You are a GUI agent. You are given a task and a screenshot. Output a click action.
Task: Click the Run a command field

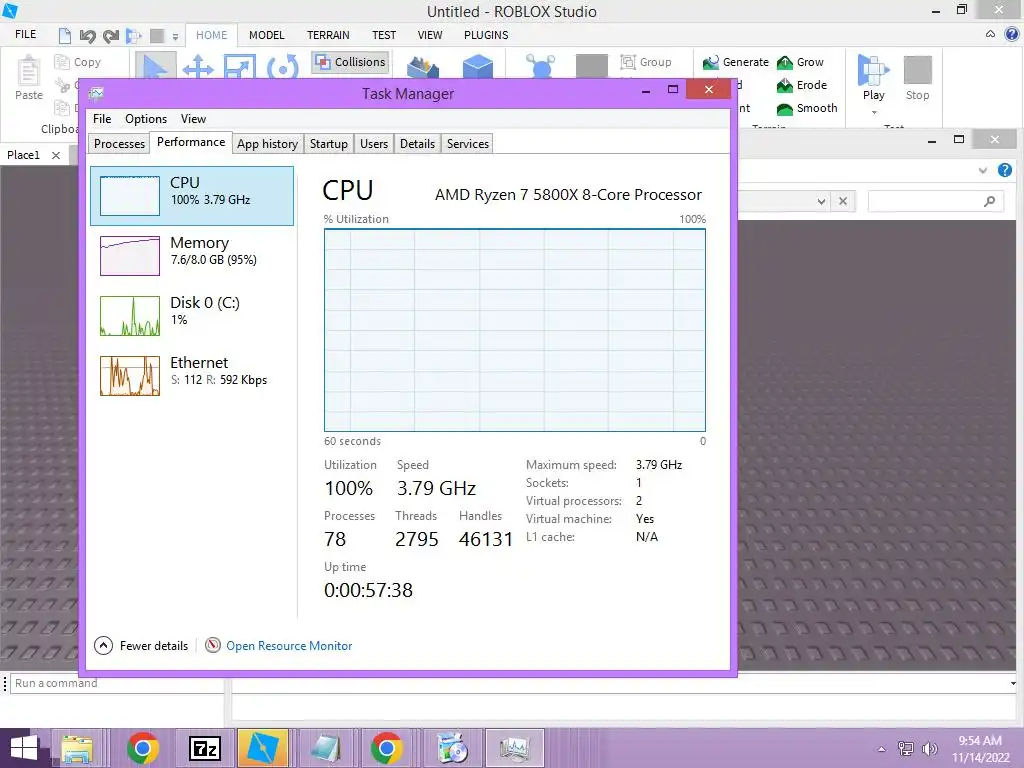click(118, 683)
